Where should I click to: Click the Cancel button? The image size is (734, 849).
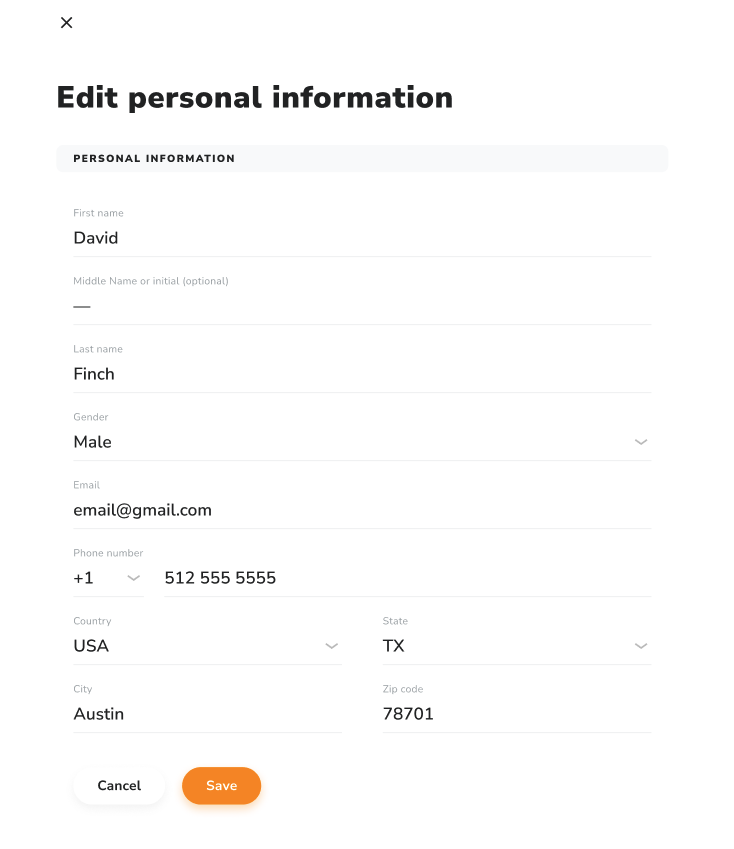[x=119, y=786]
